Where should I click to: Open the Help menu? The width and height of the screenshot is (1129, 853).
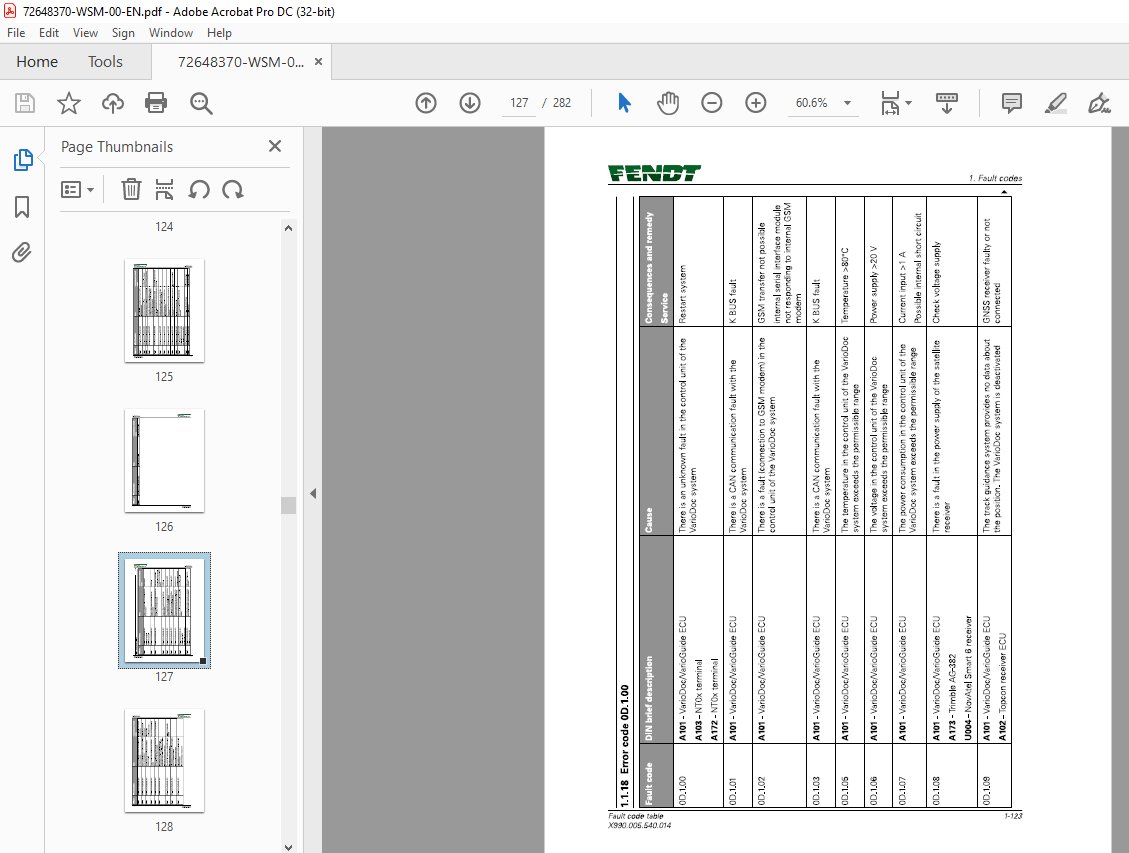tap(219, 32)
